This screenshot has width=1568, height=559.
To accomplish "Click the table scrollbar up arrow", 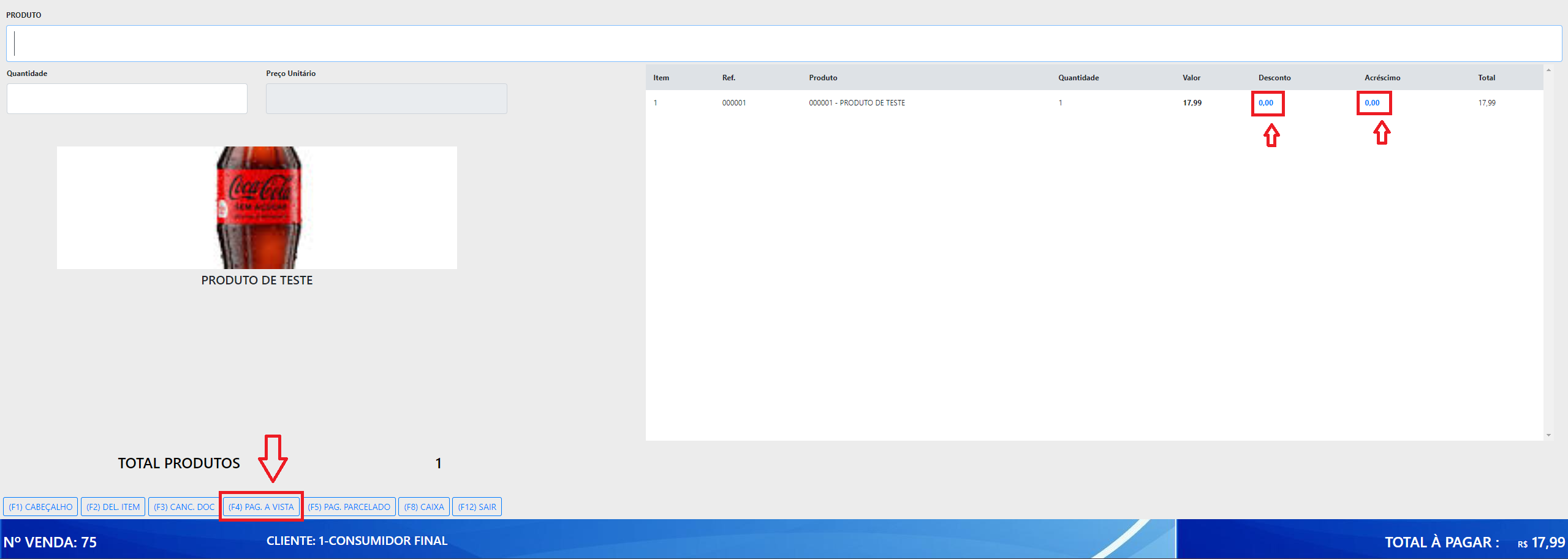I will pyautogui.click(x=1548, y=70).
